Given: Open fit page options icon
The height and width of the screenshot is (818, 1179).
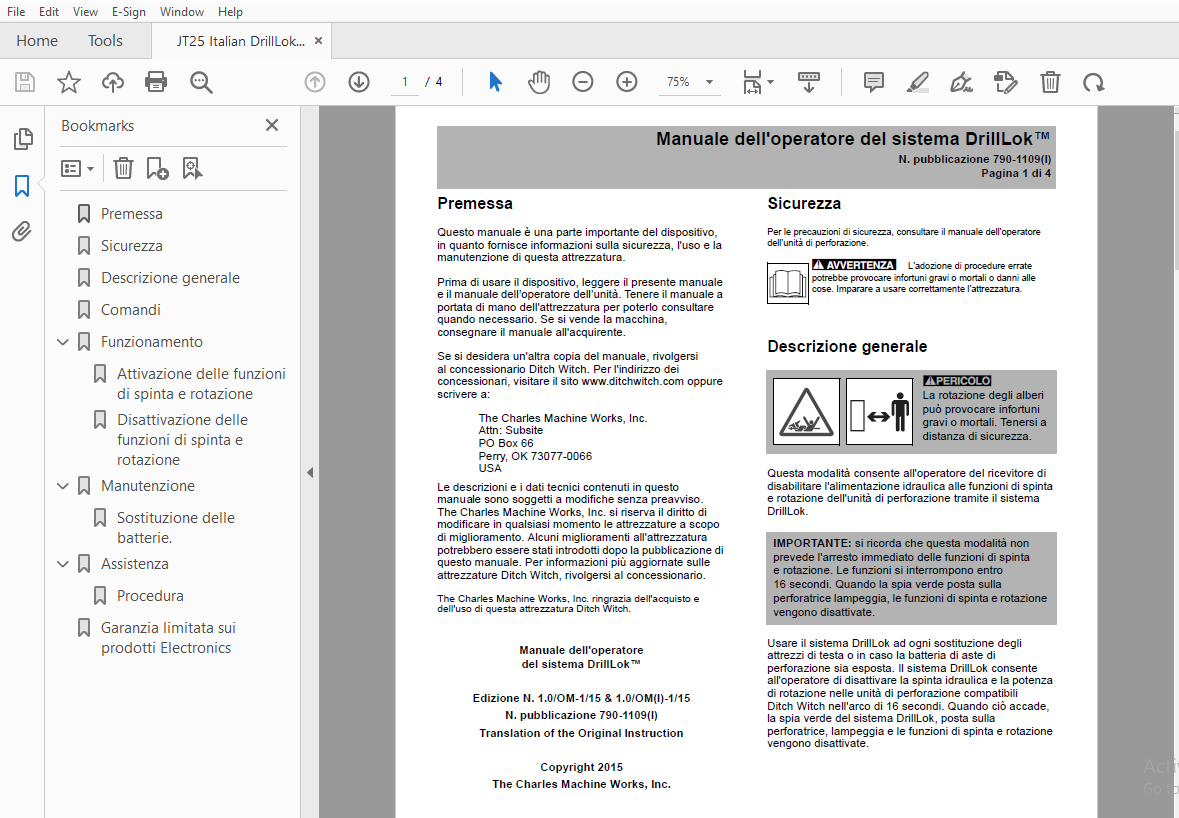Looking at the screenshot, I should coord(757,82).
